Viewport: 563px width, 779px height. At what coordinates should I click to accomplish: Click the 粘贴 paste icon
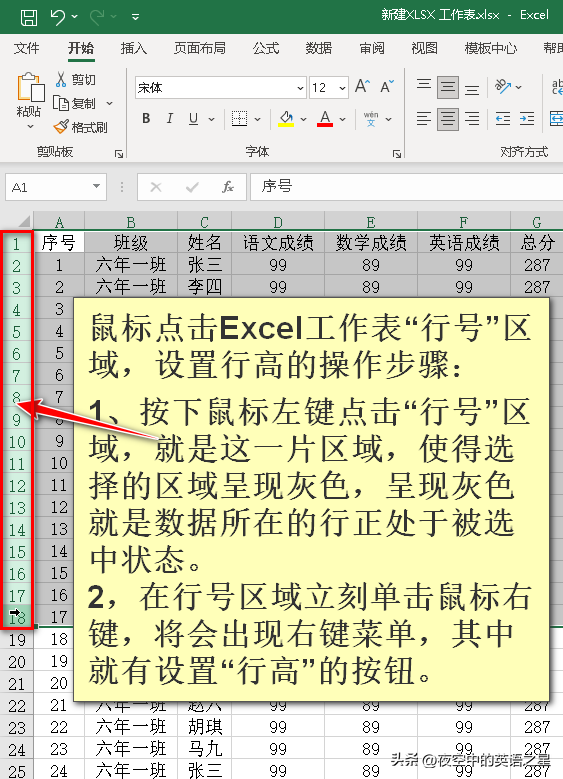point(30,88)
